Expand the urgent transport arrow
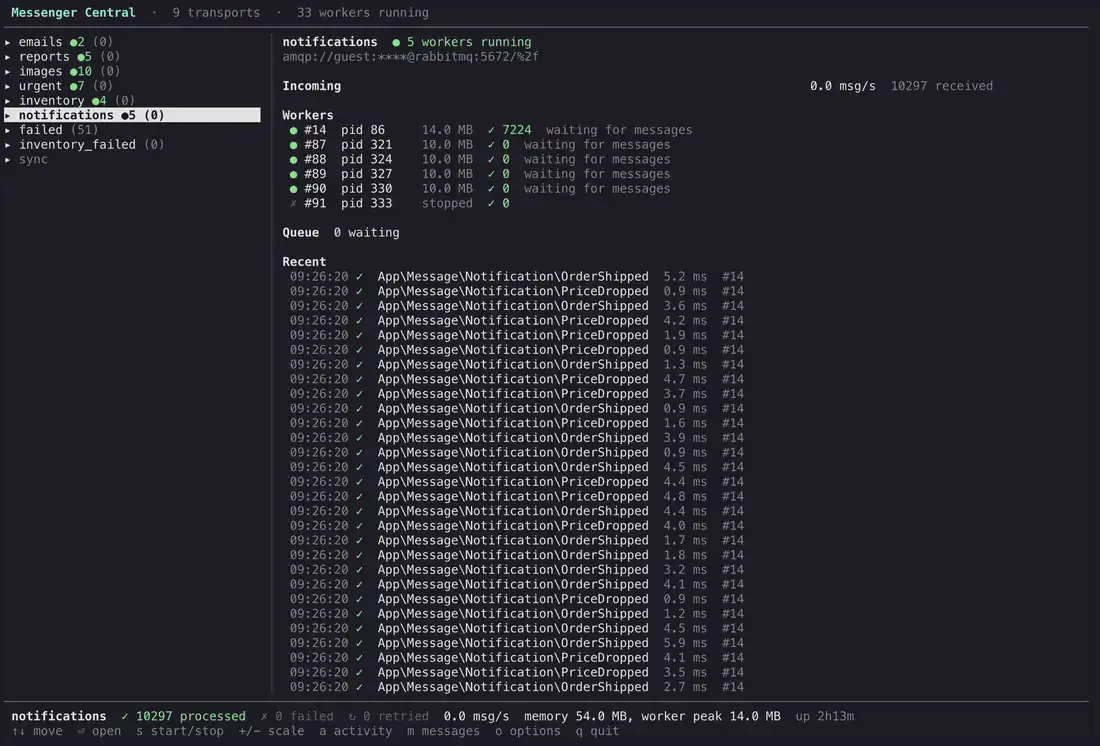Viewport: 1100px width, 746px height. (8, 86)
